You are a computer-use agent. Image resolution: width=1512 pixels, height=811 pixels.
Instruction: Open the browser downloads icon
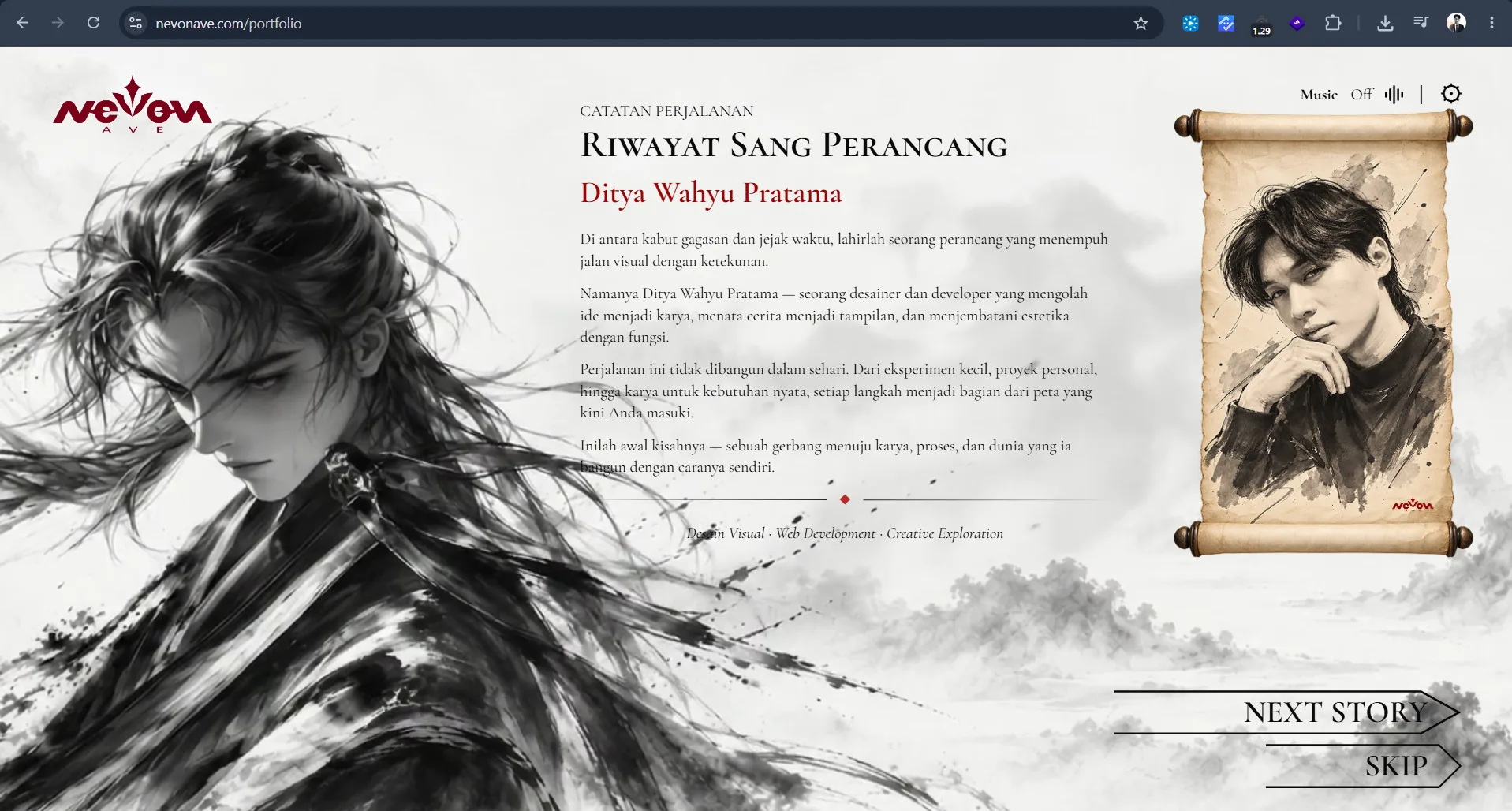(x=1385, y=23)
